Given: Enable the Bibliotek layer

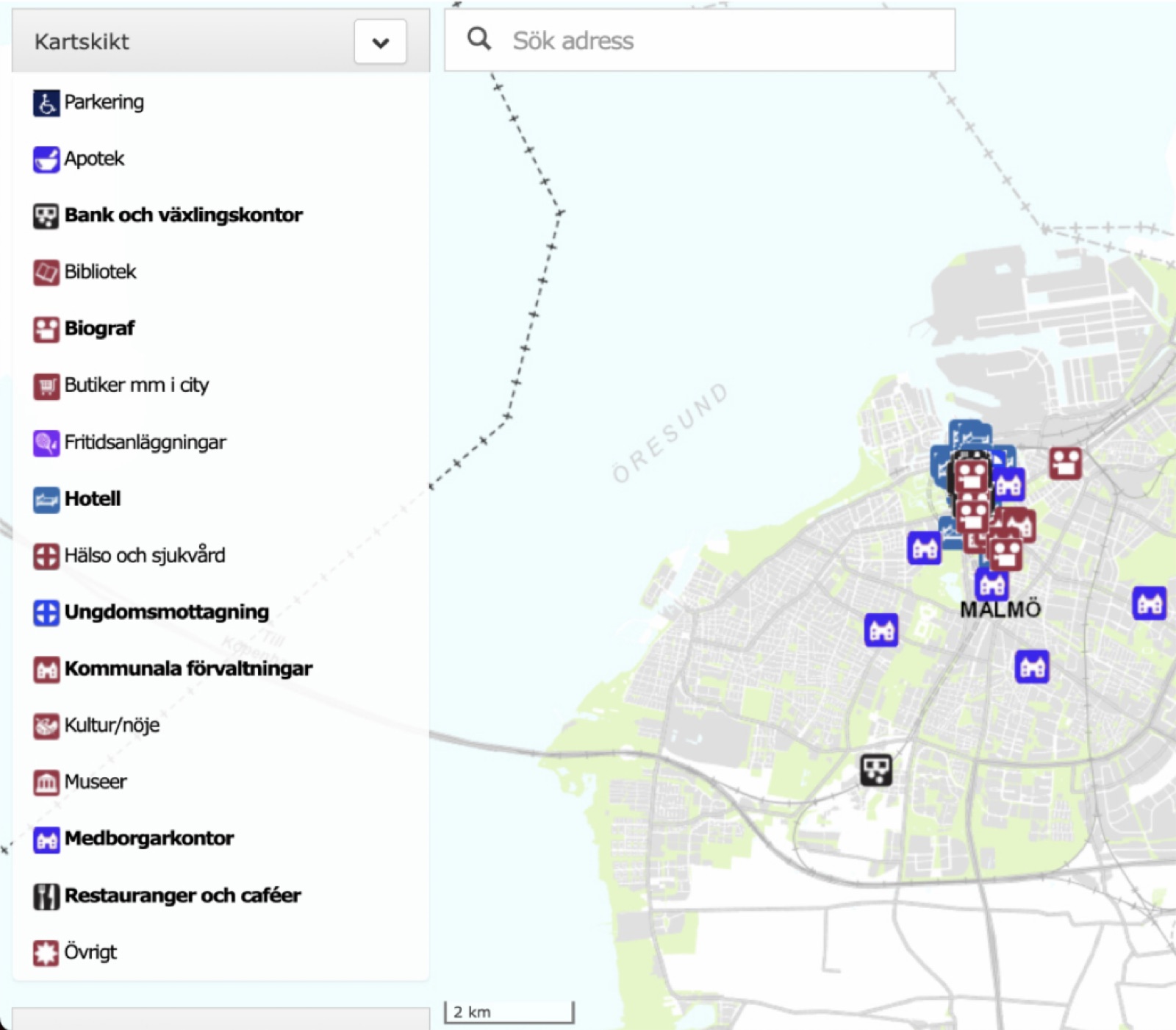Looking at the screenshot, I should pos(100,272).
